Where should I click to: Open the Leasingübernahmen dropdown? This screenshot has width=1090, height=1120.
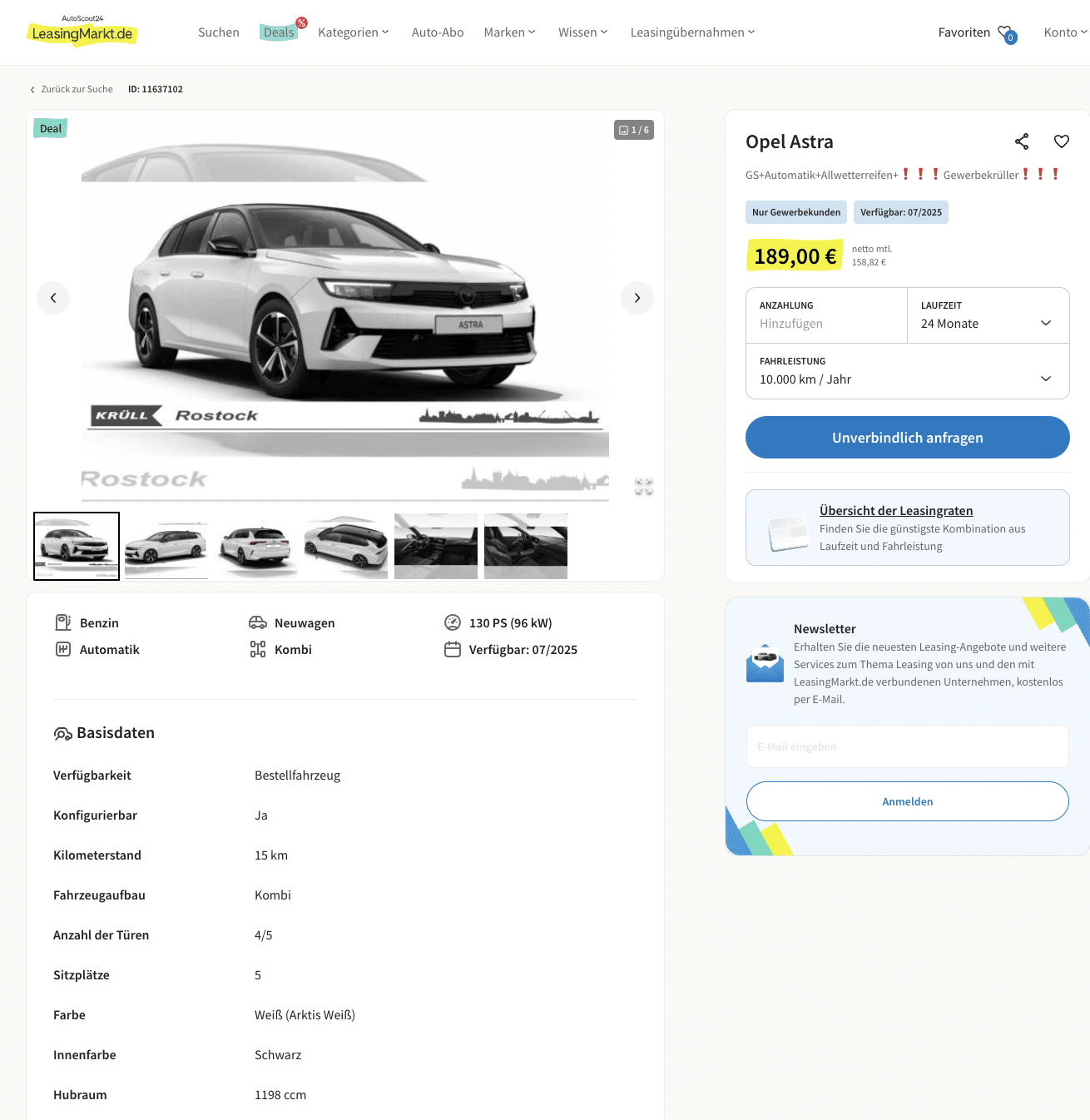[x=692, y=32]
